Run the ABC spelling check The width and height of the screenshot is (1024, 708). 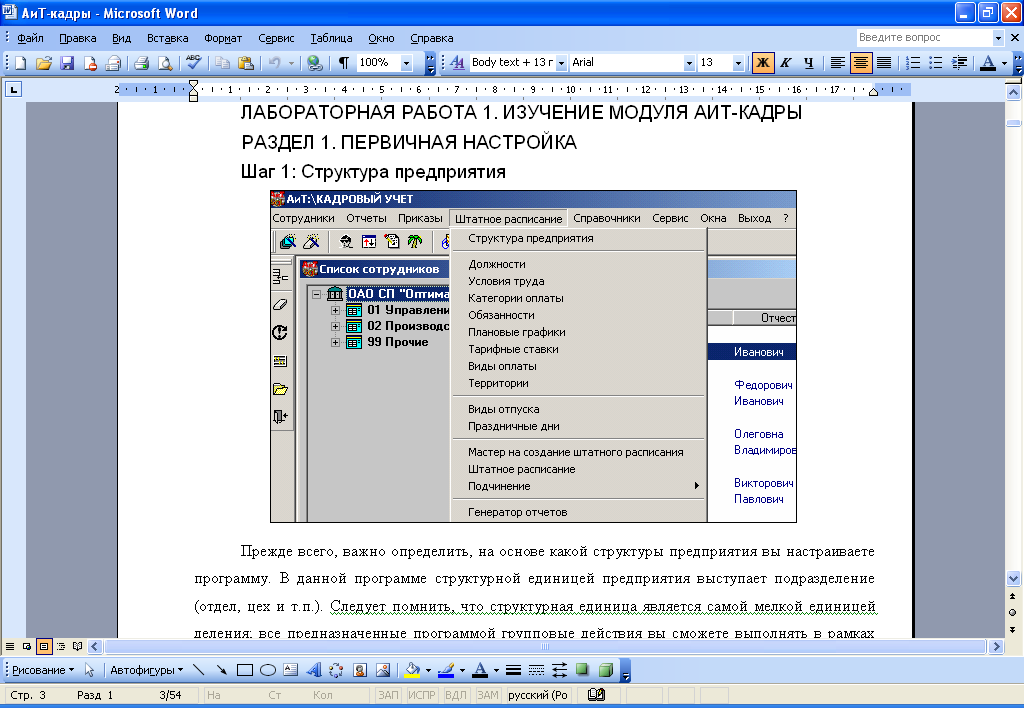point(193,63)
